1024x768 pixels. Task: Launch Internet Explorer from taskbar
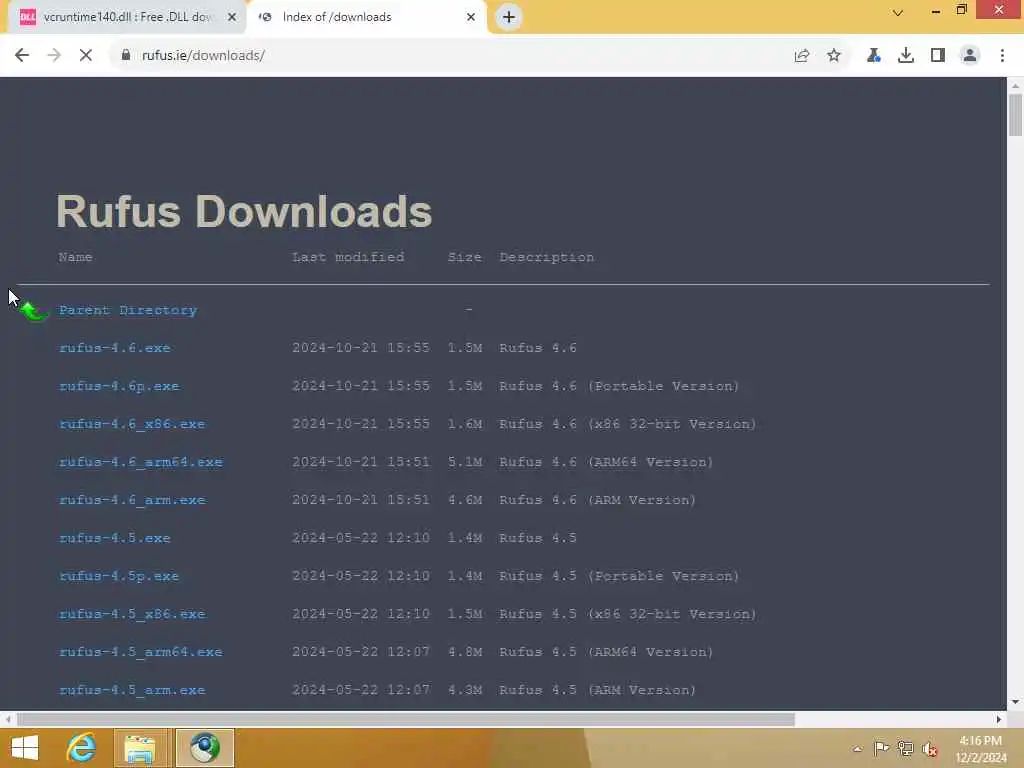coord(81,748)
